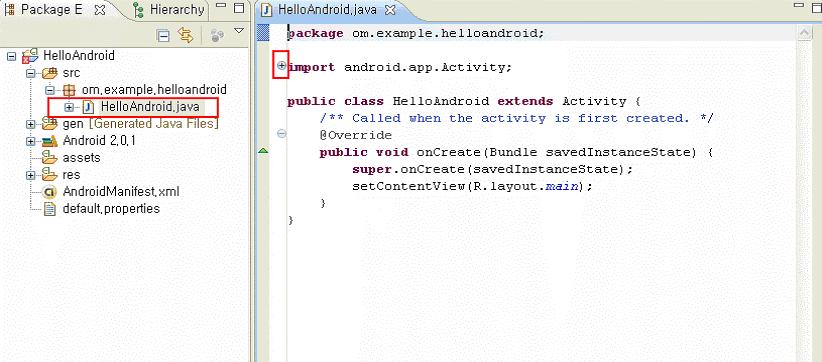Click the res folder icon
The image size is (822, 362).
click(50, 174)
